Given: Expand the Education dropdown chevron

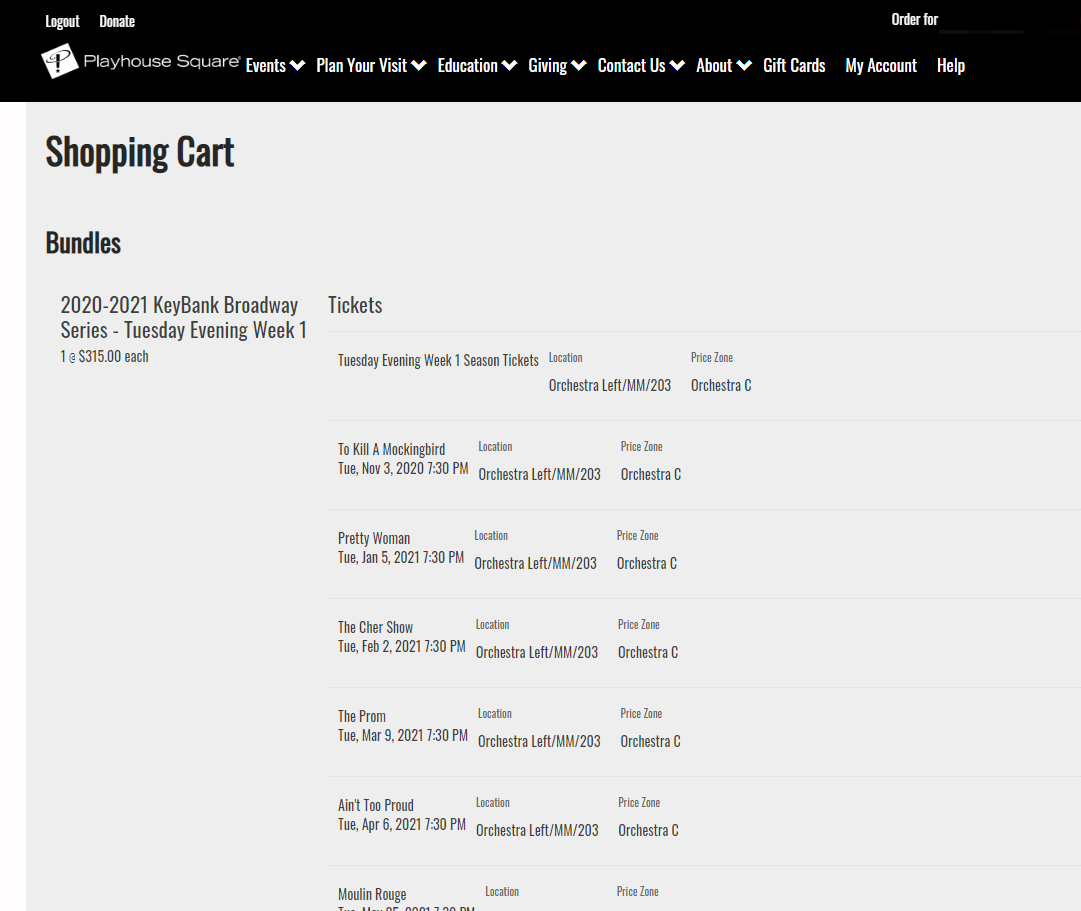Looking at the screenshot, I should click(x=509, y=66).
